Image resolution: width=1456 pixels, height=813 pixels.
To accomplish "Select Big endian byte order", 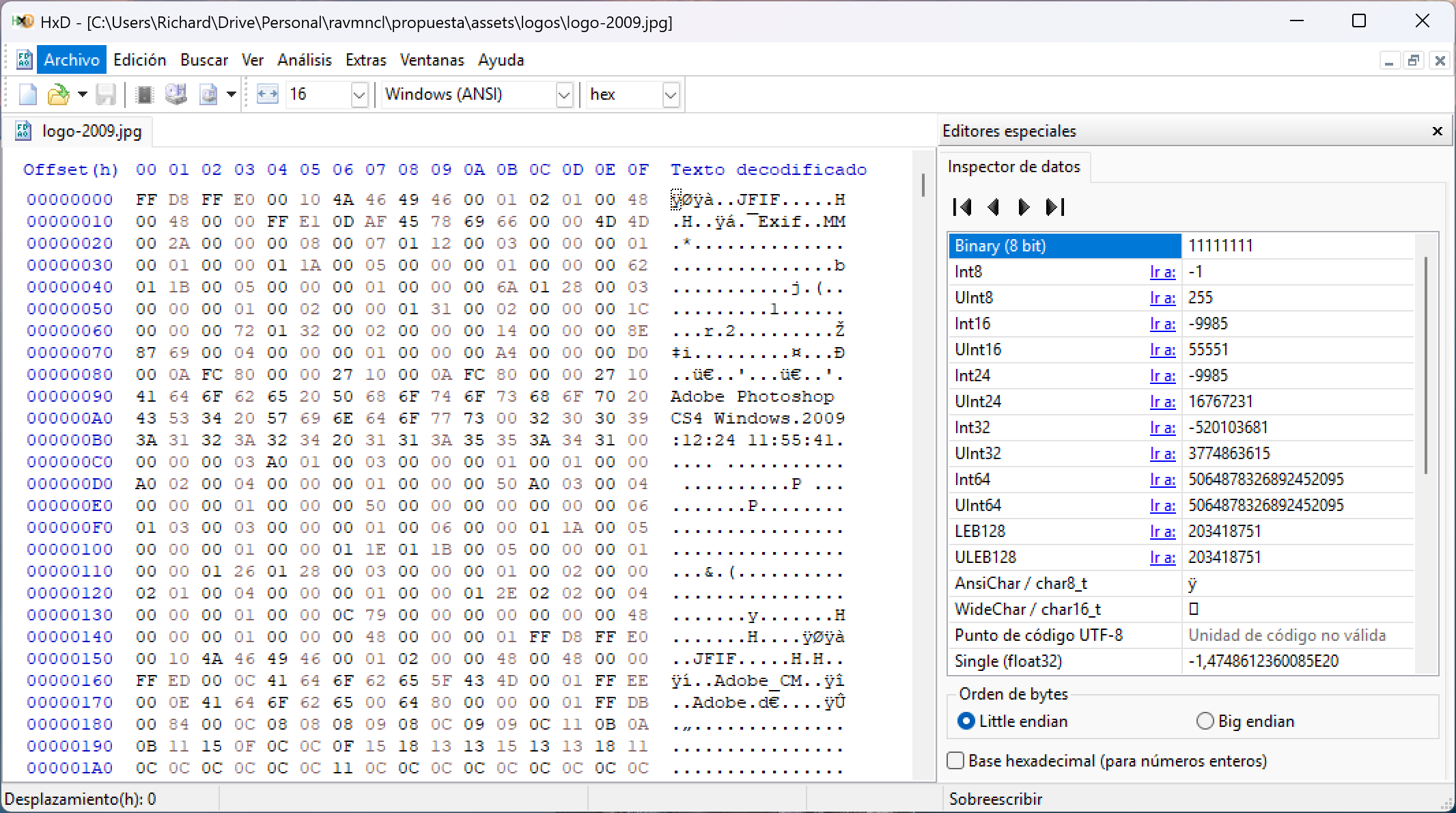I will [x=1205, y=721].
